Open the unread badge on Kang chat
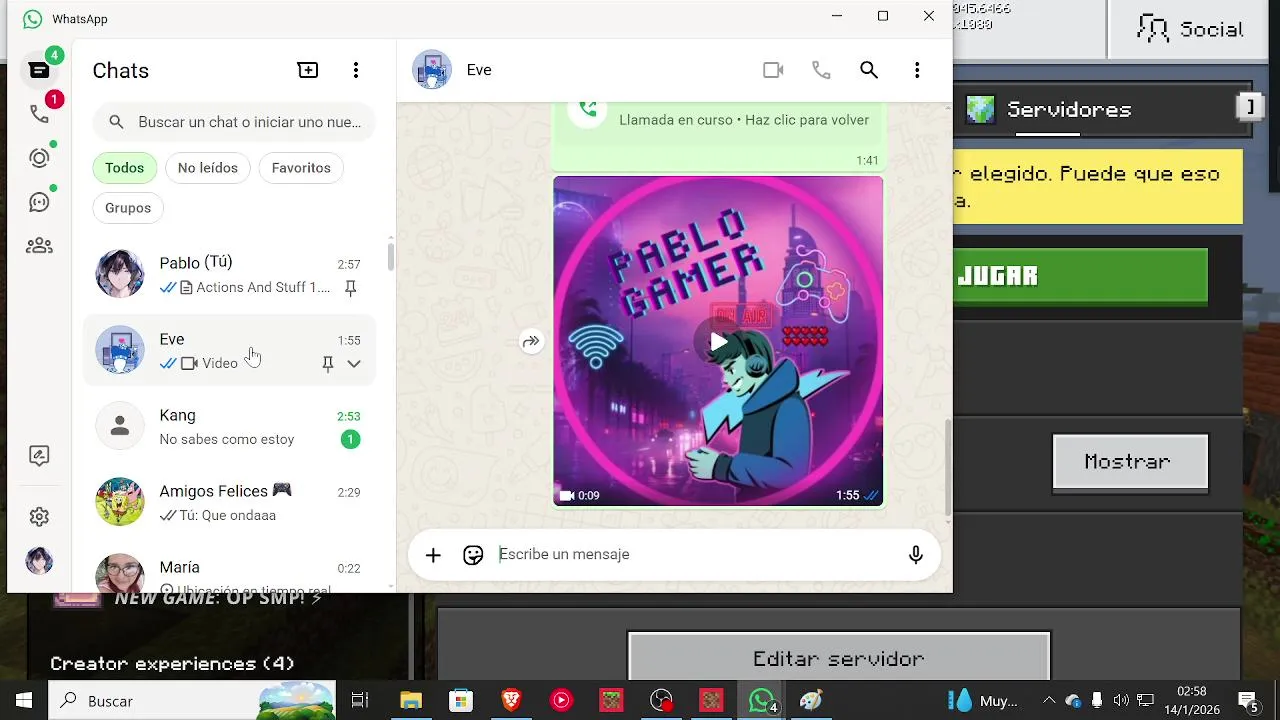The image size is (1280, 720). pyautogui.click(x=350, y=440)
